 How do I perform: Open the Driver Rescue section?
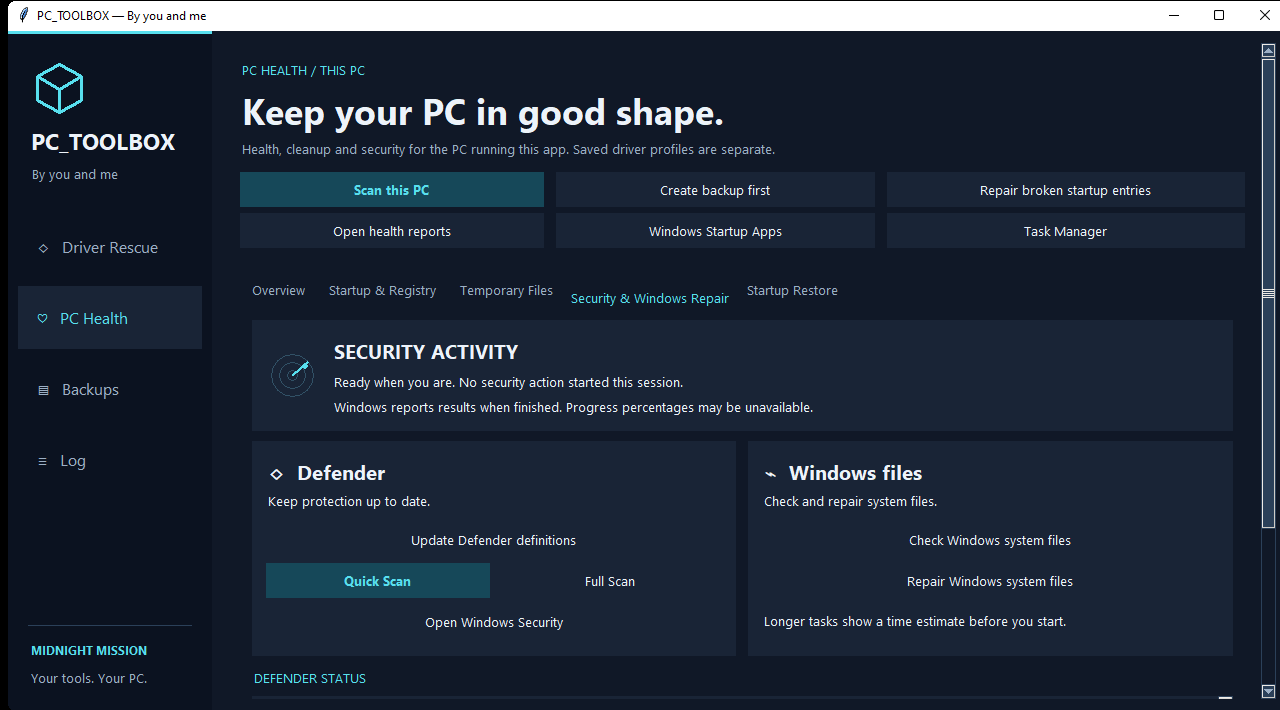(110, 247)
